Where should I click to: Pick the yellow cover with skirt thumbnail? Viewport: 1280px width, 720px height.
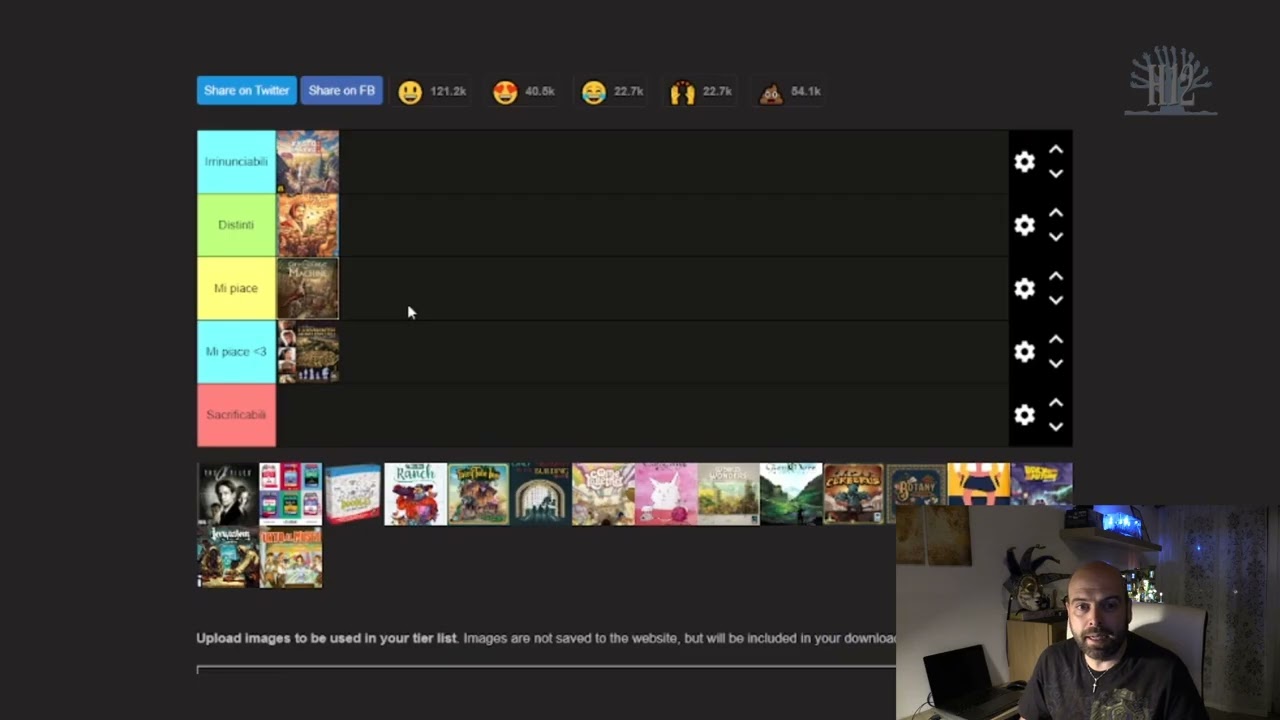coord(978,484)
